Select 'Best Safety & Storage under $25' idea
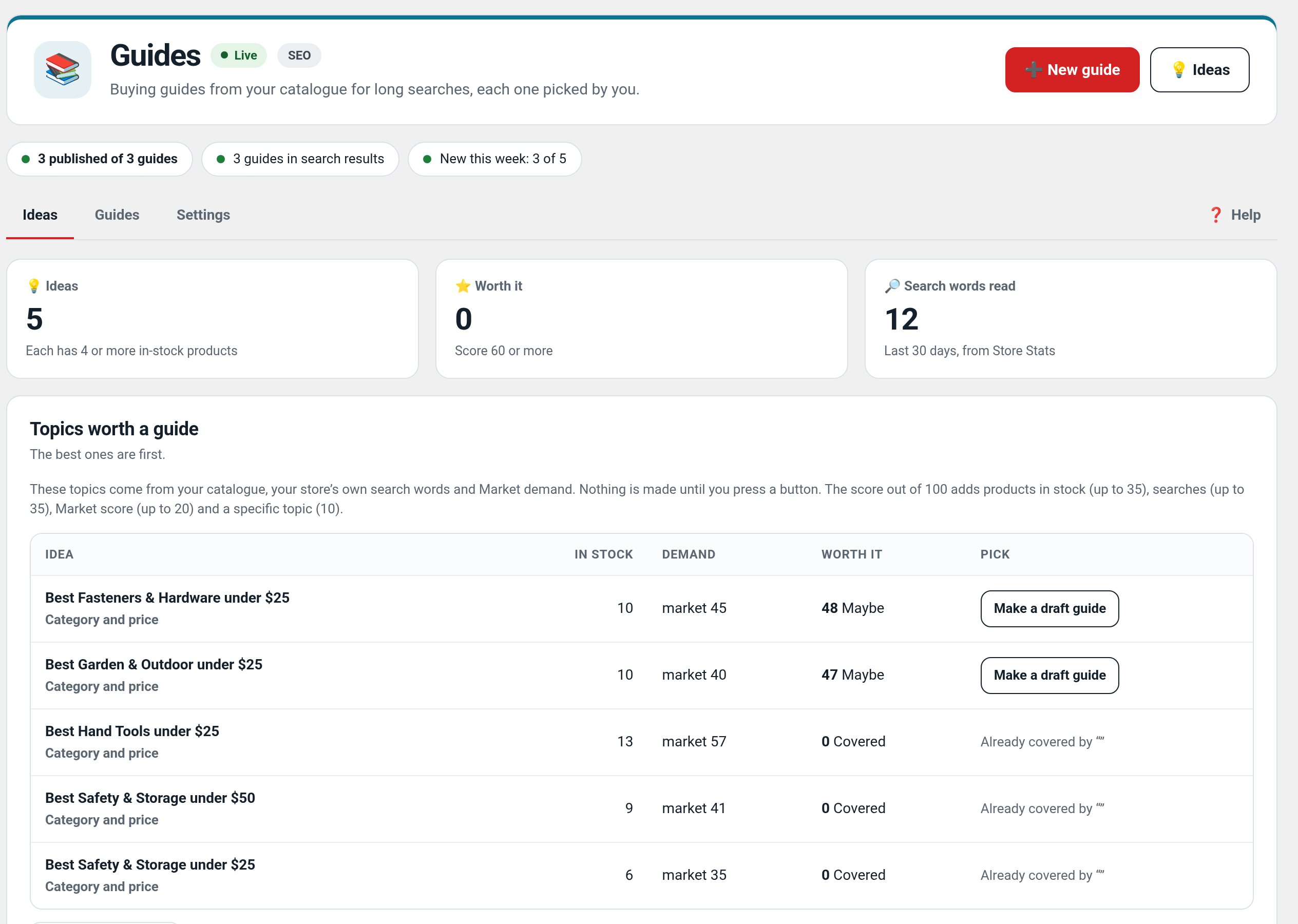Screen dimensions: 1298x924 (150, 864)
